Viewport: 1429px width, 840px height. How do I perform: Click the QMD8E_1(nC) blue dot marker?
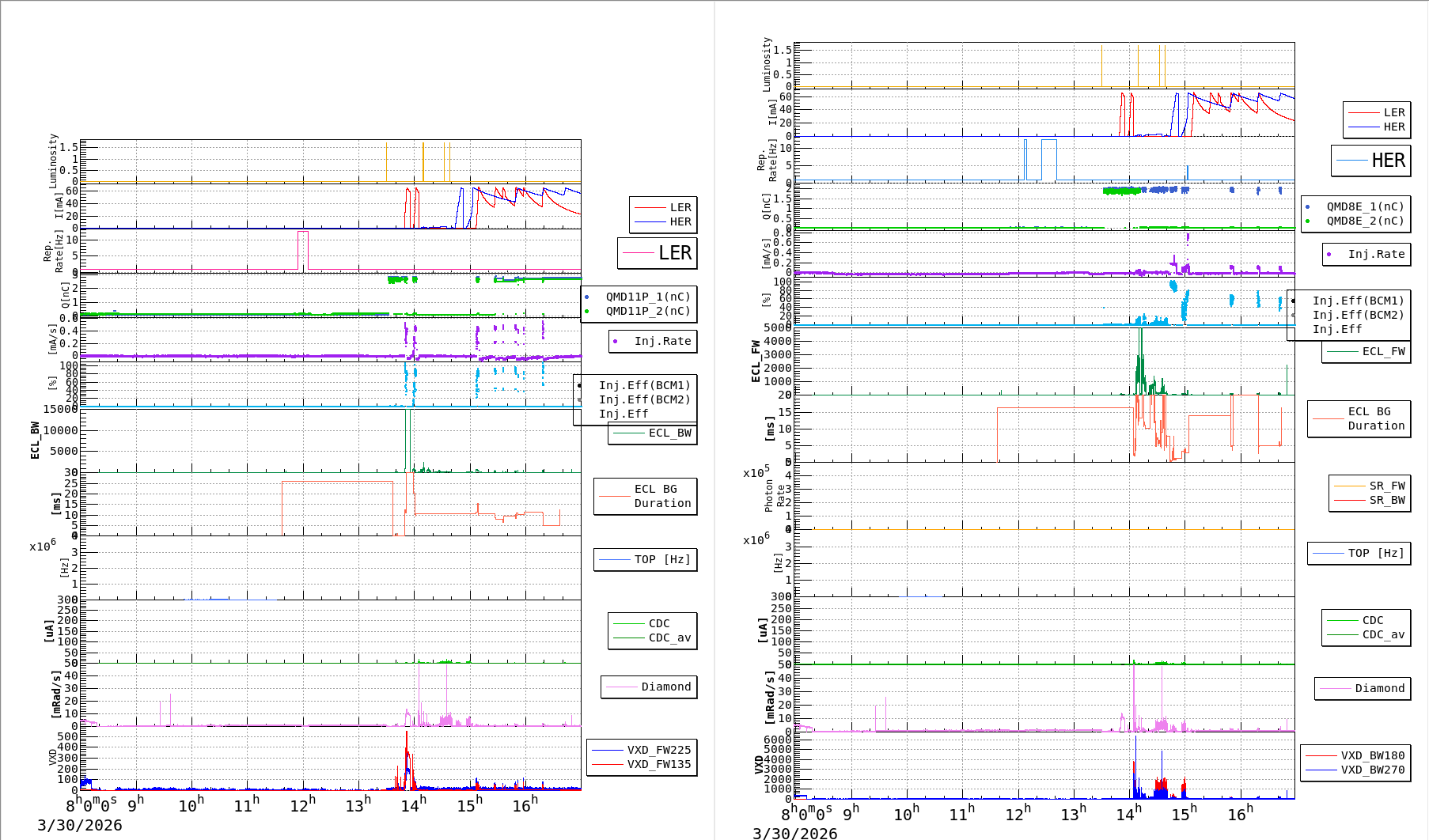coord(1307,207)
